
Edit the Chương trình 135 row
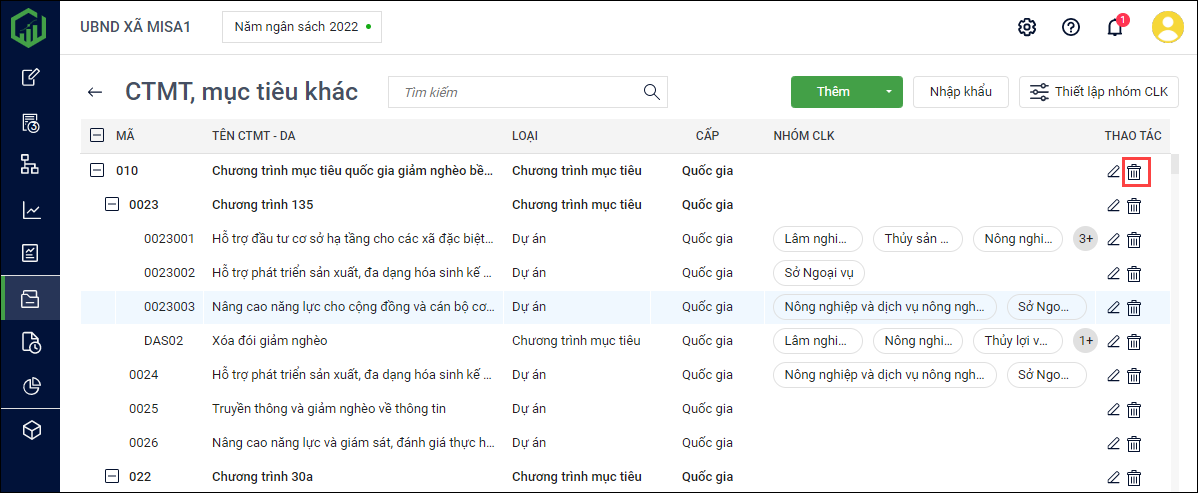pos(1113,206)
